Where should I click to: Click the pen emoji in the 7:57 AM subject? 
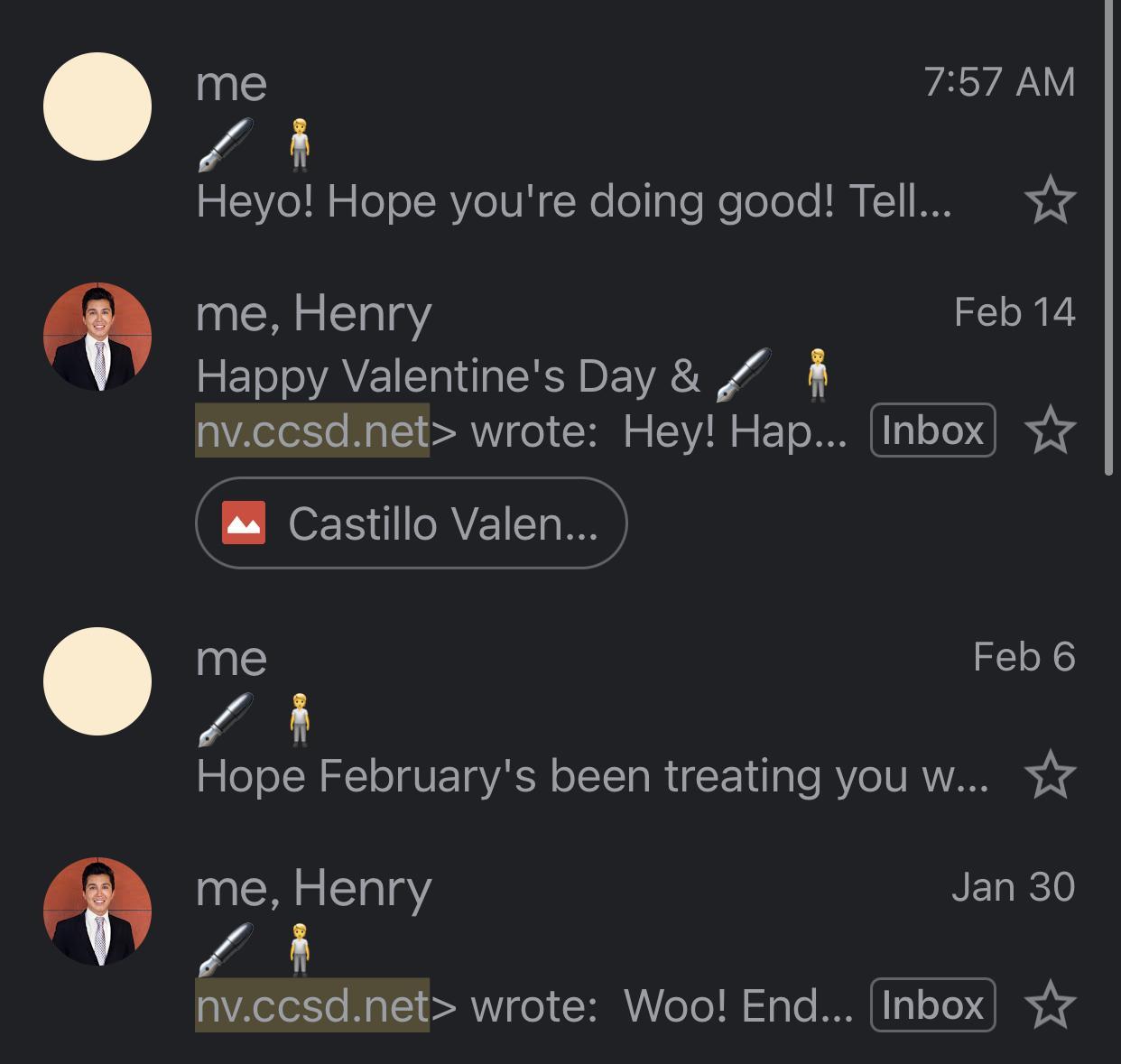(226, 144)
